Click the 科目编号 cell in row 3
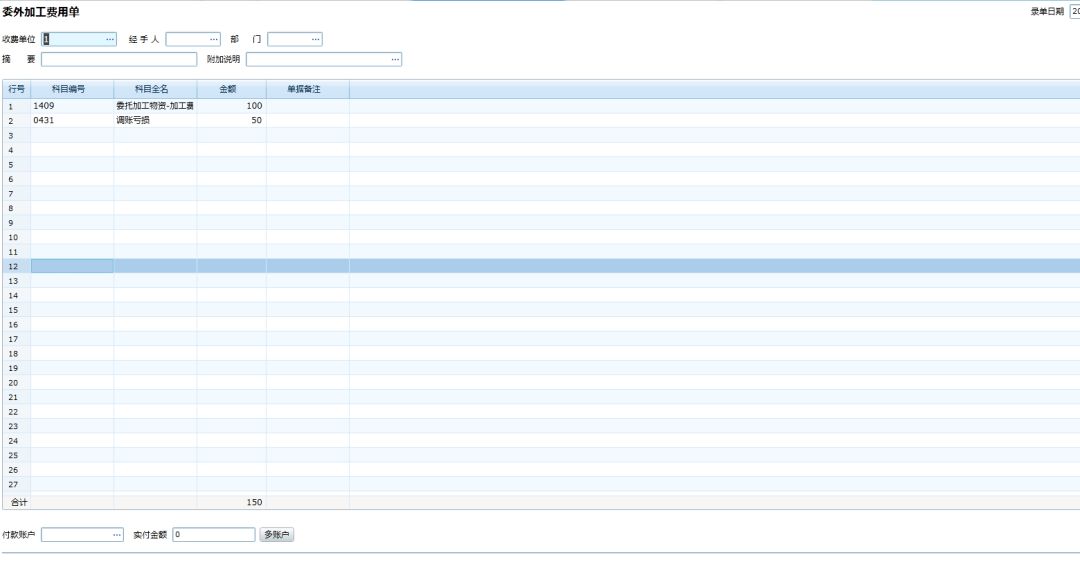The height and width of the screenshot is (571, 1080). (72, 136)
